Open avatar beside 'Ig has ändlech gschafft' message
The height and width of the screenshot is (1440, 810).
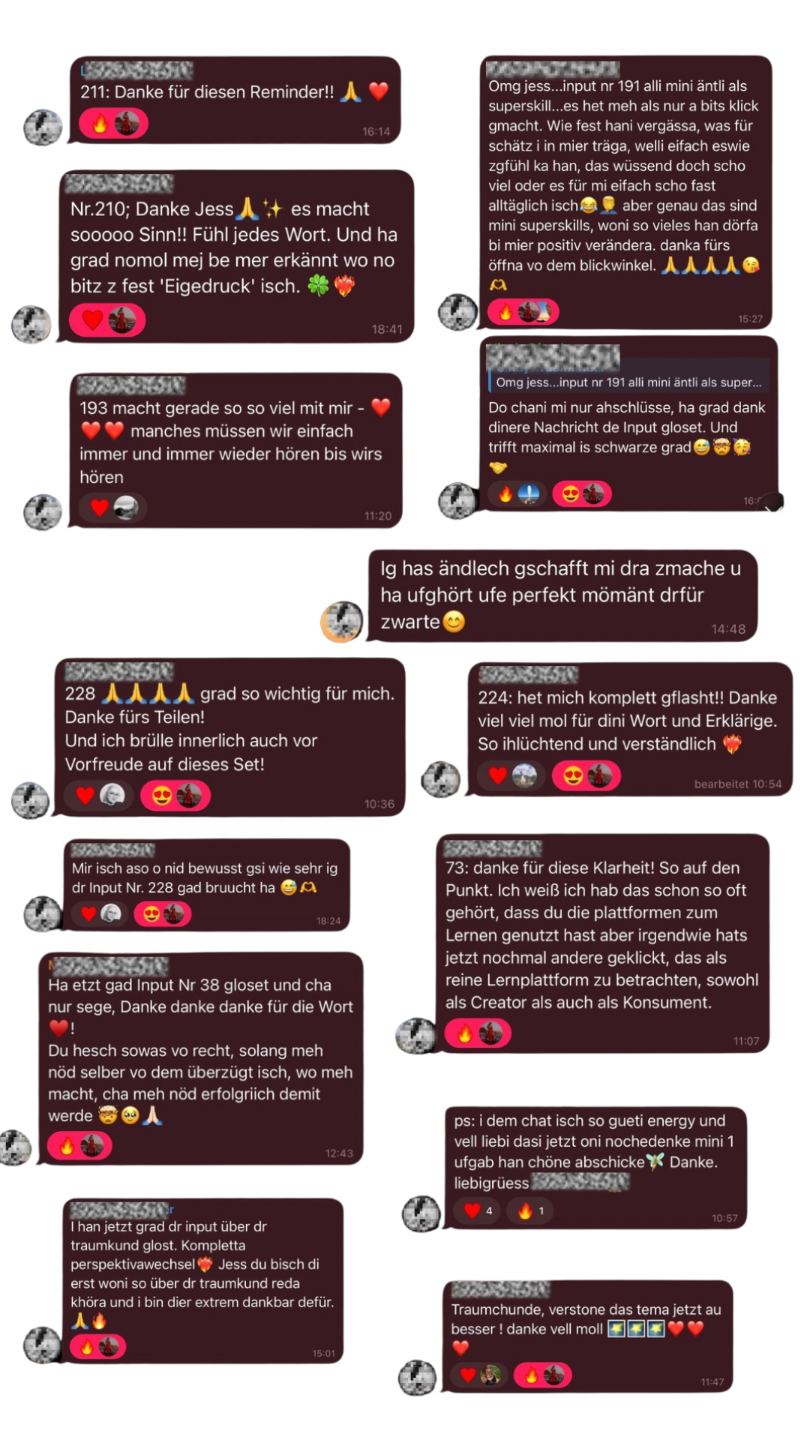341,622
